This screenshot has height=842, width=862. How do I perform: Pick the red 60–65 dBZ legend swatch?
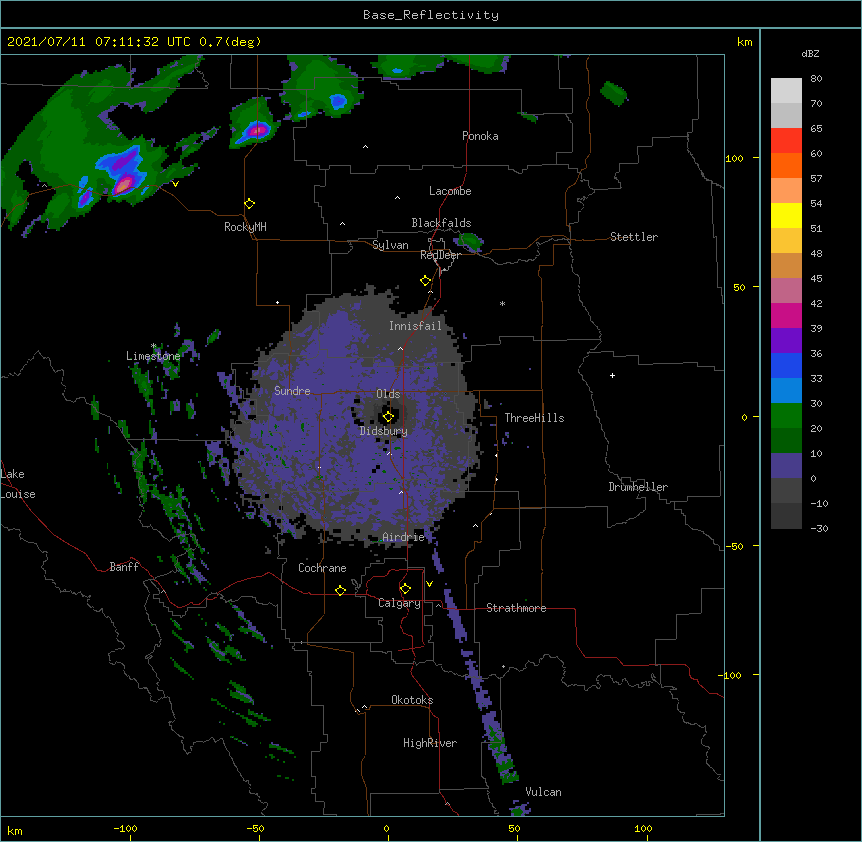(786, 141)
